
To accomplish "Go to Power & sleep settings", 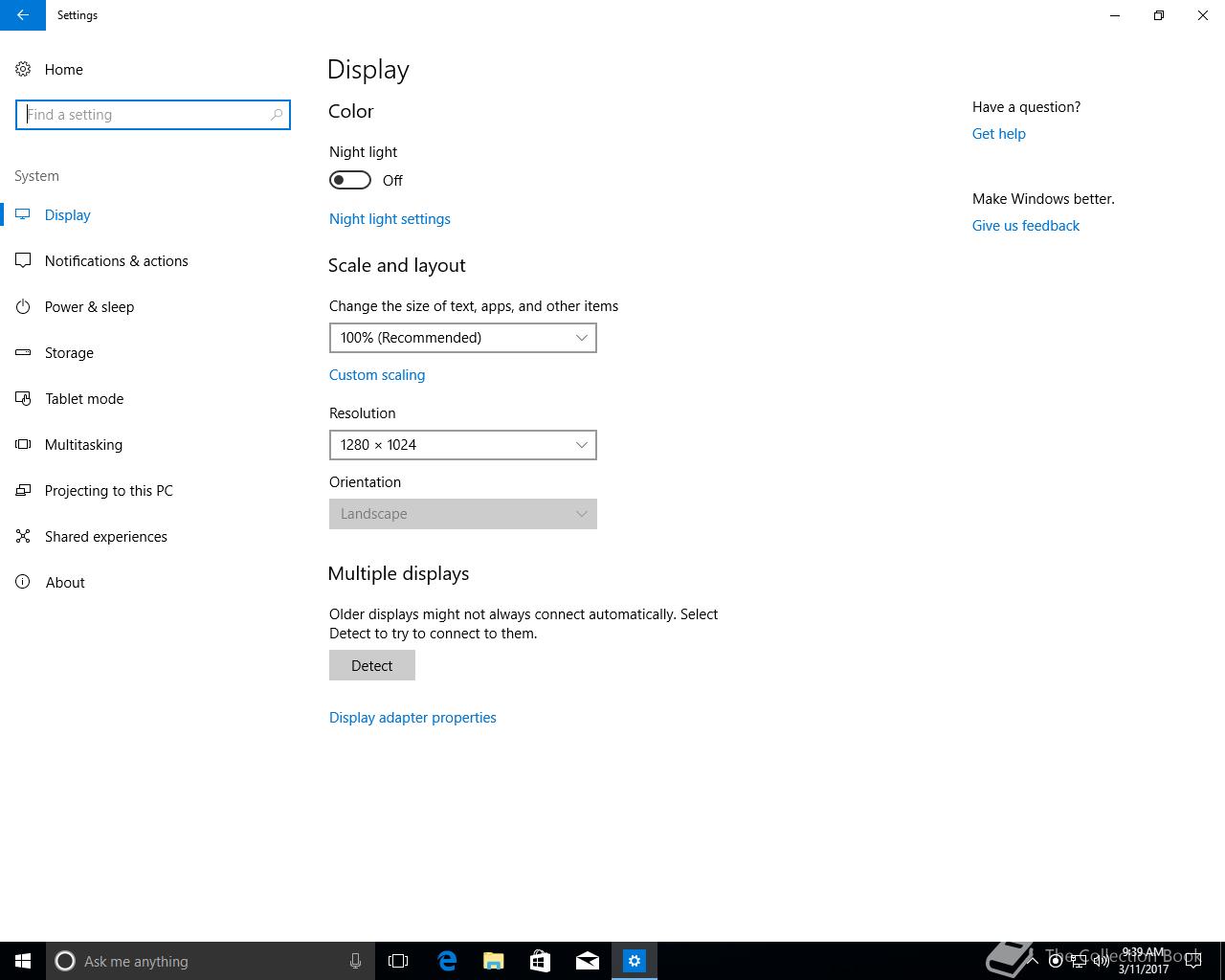I will (90, 307).
